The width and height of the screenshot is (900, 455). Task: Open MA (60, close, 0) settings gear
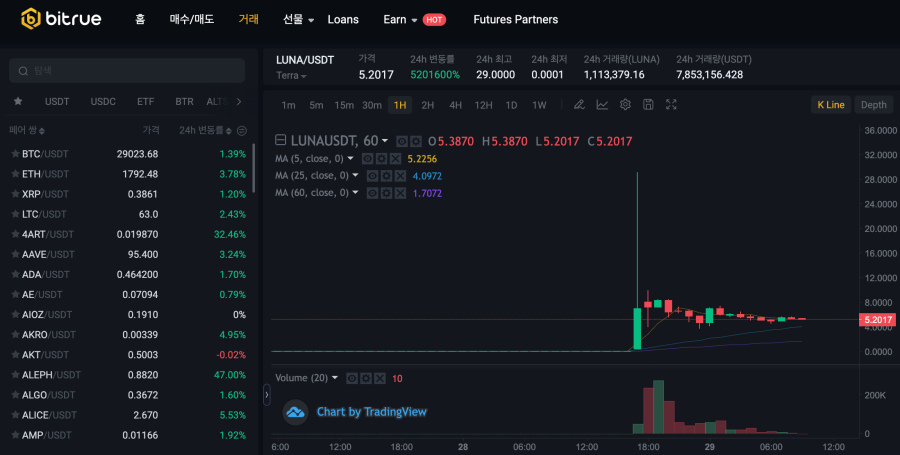point(386,193)
